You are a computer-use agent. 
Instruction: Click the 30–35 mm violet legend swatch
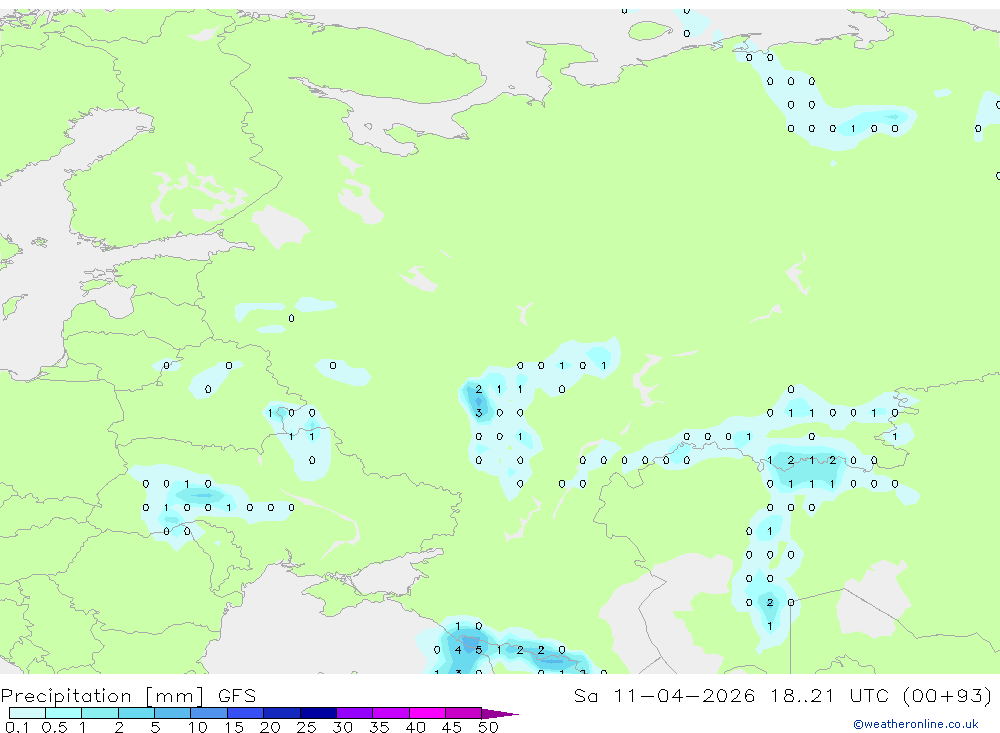pyautogui.click(x=355, y=713)
